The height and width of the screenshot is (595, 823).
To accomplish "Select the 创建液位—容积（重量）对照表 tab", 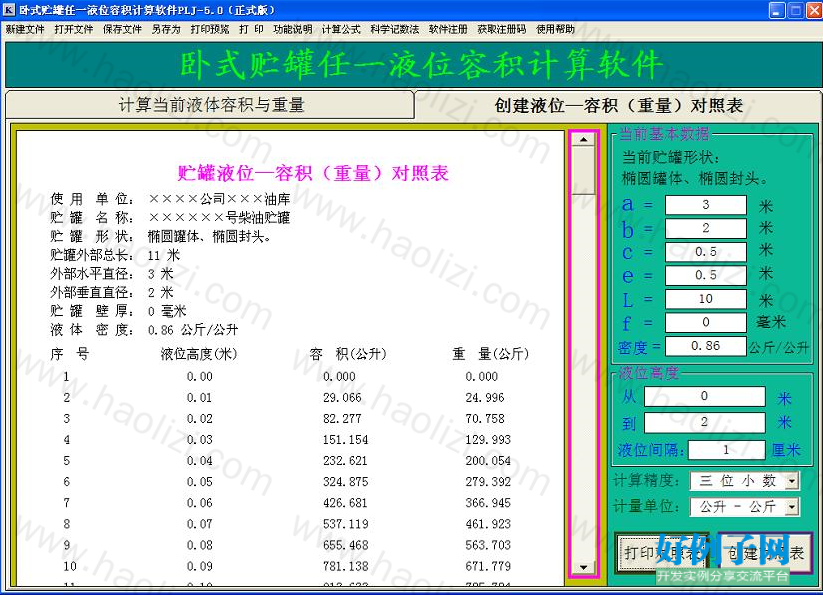I will coord(618,105).
